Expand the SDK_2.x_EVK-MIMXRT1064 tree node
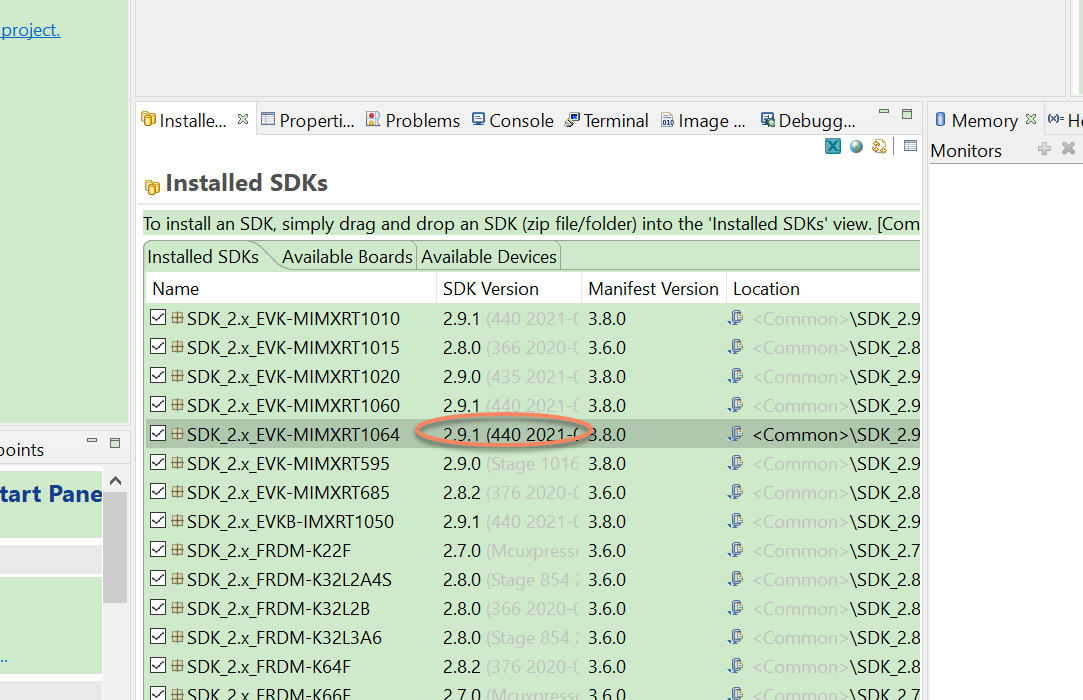The width and height of the screenshot is (1083, 700). pyautogui.click(x=175, y=434)
